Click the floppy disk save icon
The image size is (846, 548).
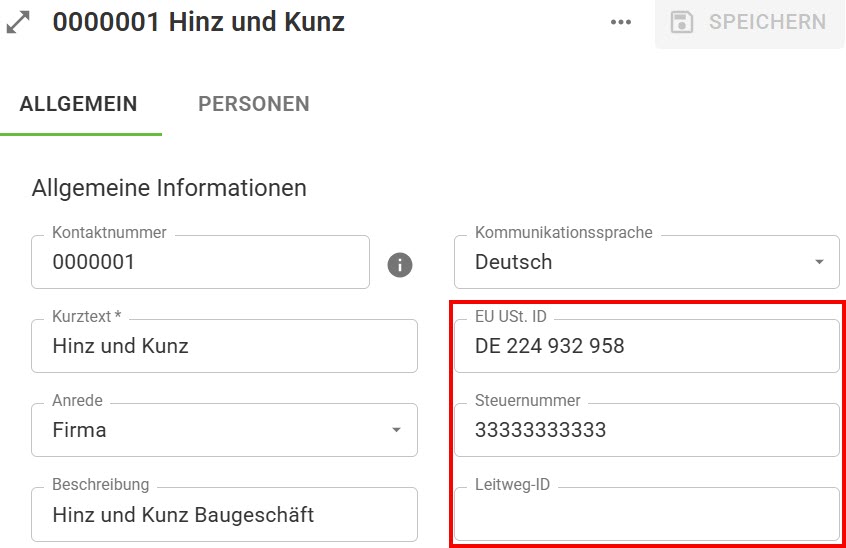point(682,23)
